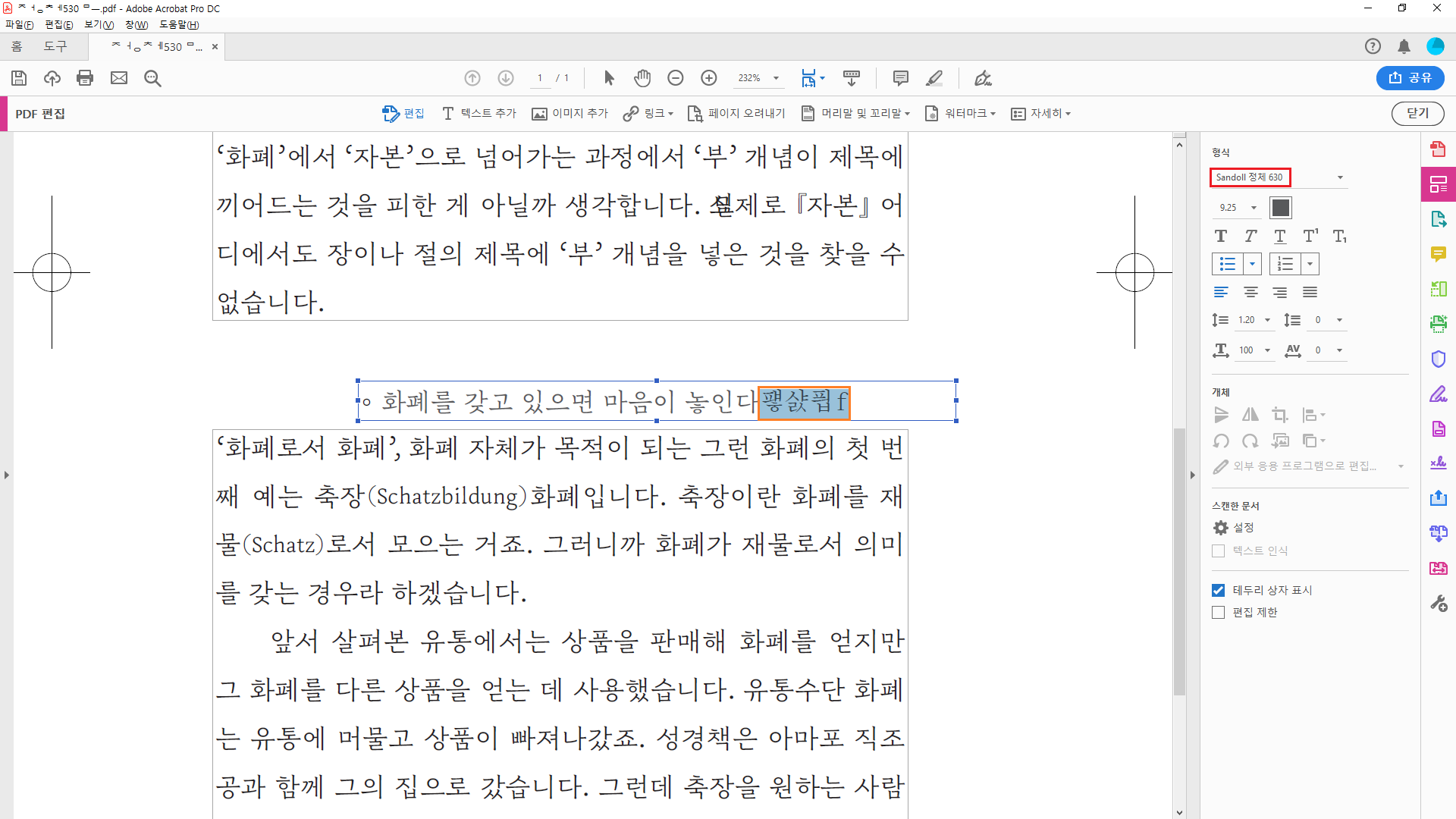Open the zoom level 232% dropdown
The height and width of the screenshot is (819, 1456).
(776, 78)
